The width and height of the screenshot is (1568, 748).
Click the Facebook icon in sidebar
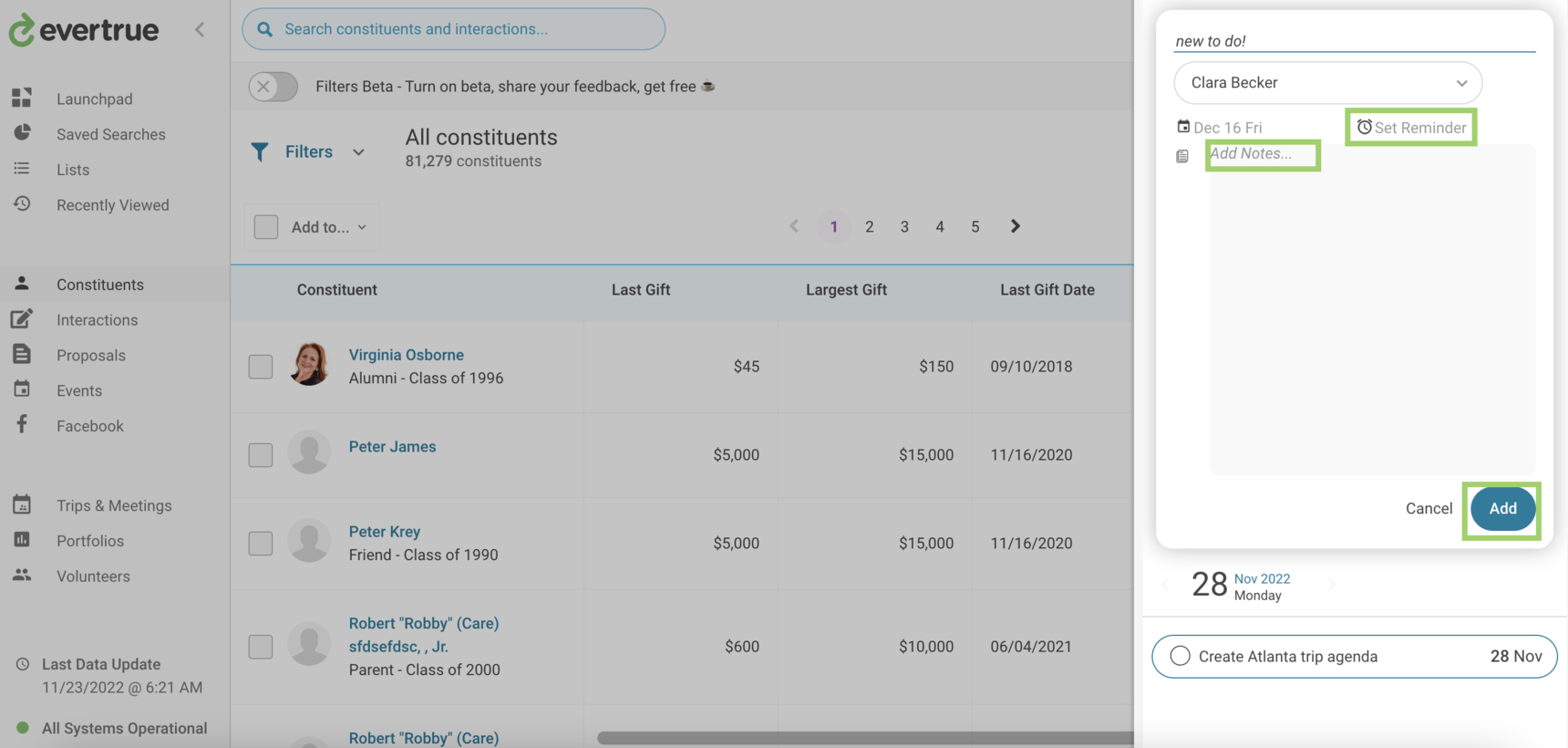pyautogui.click(x=22, y=425)
